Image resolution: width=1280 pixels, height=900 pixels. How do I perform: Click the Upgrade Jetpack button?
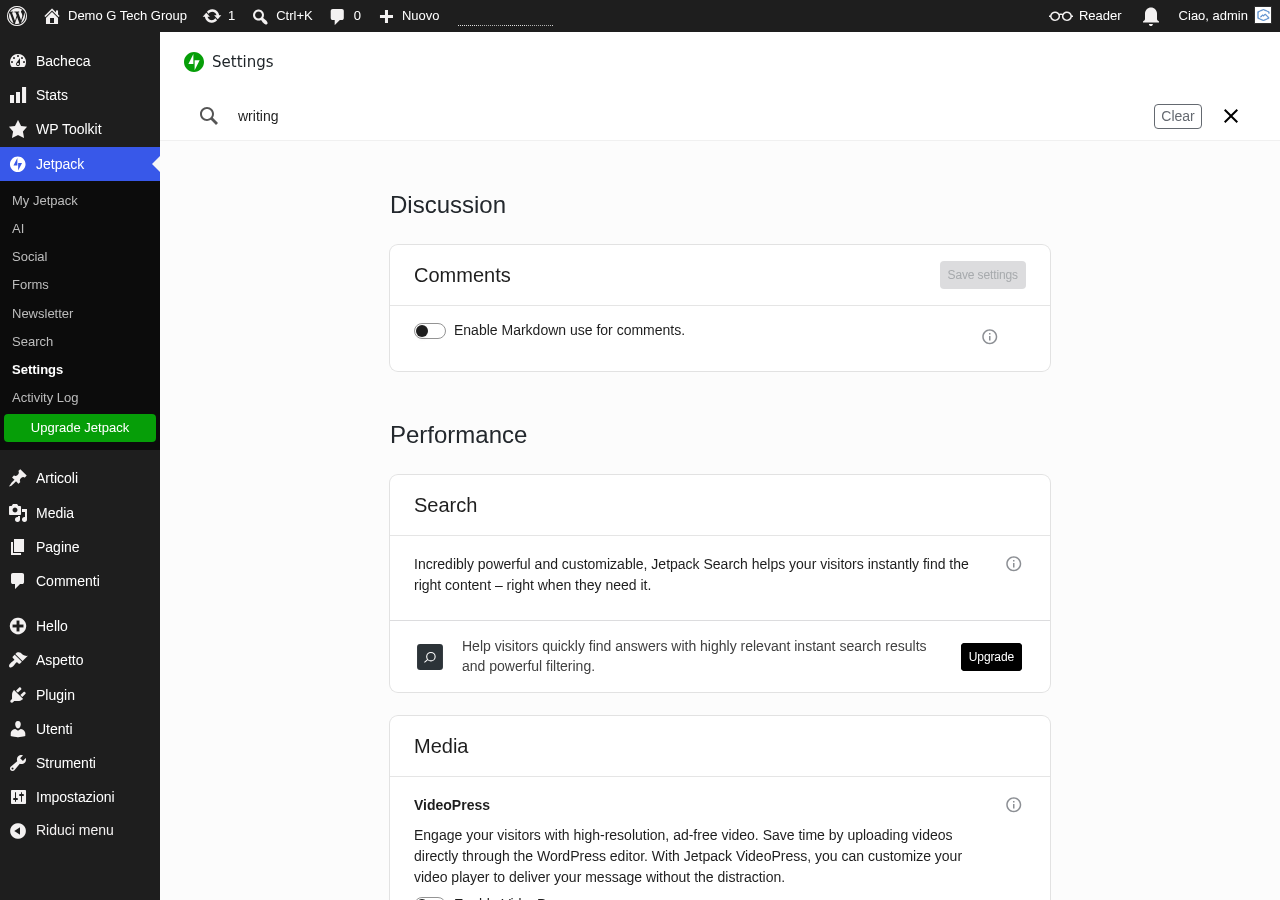pyautogui.click(x=80, y=428)
